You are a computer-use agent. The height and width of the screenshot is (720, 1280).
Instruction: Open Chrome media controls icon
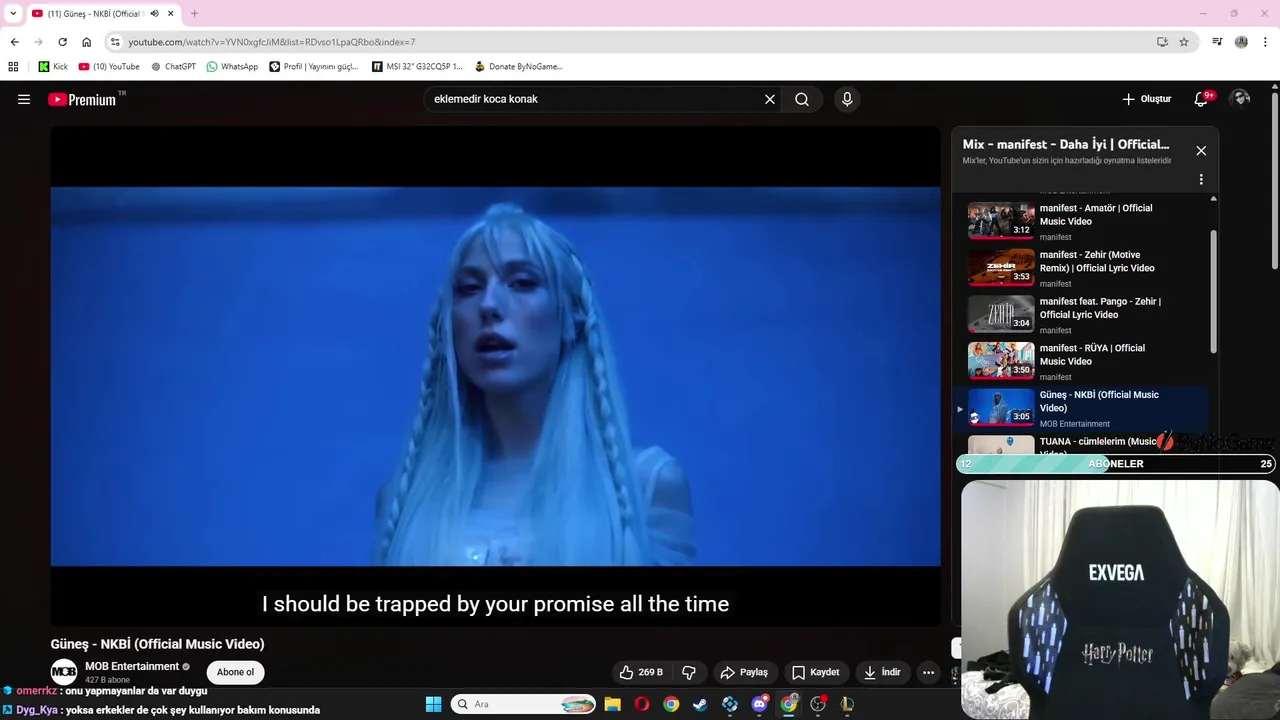point(1217,42)
